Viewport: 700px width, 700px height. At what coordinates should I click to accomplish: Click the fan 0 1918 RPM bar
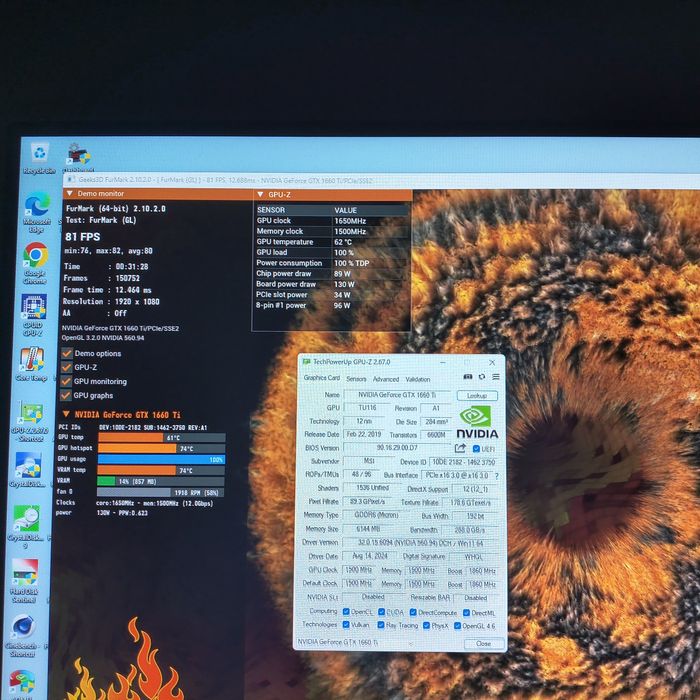pos(160,492)
